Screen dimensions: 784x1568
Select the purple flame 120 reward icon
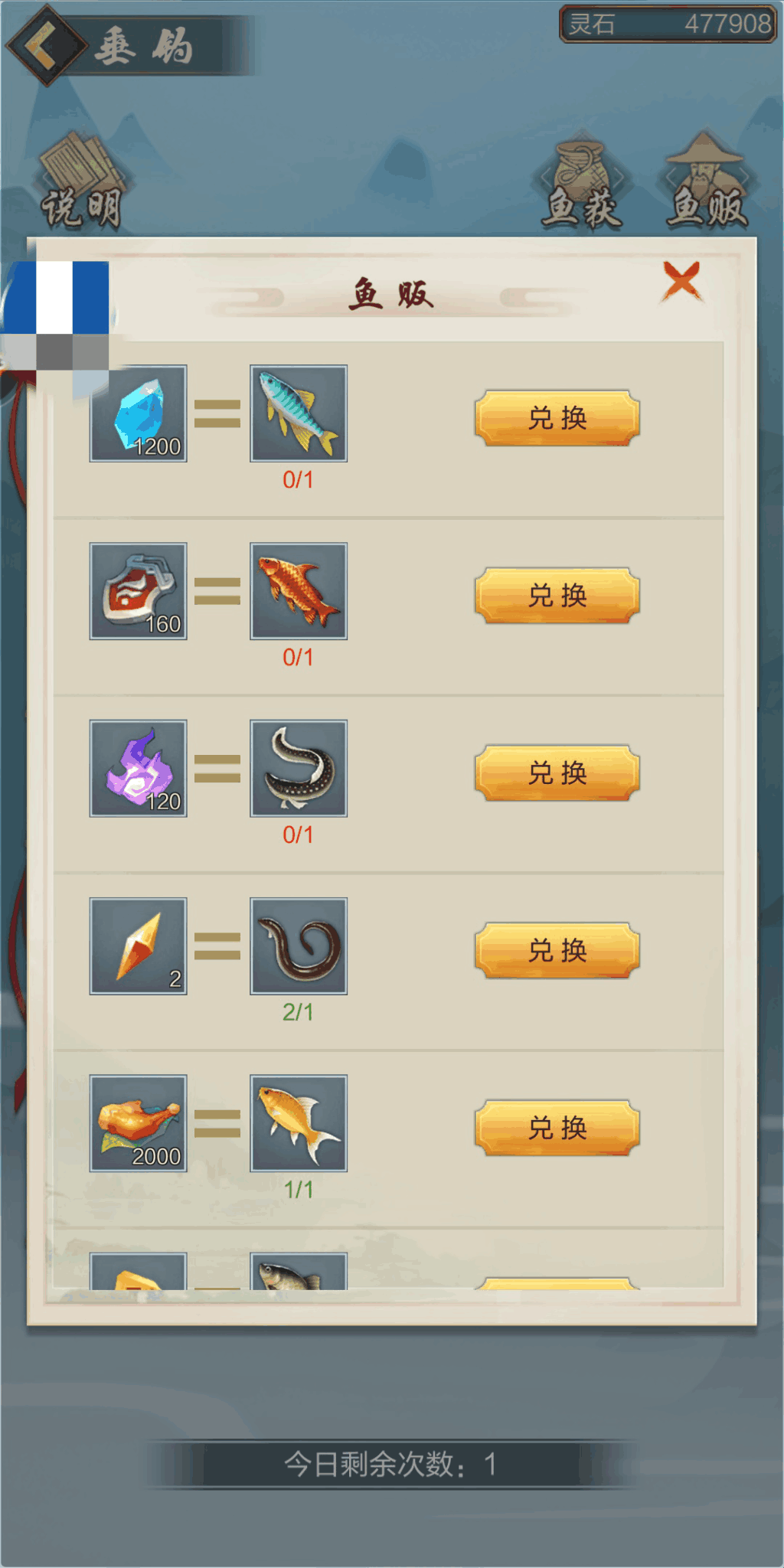click(x=139, y=768)
